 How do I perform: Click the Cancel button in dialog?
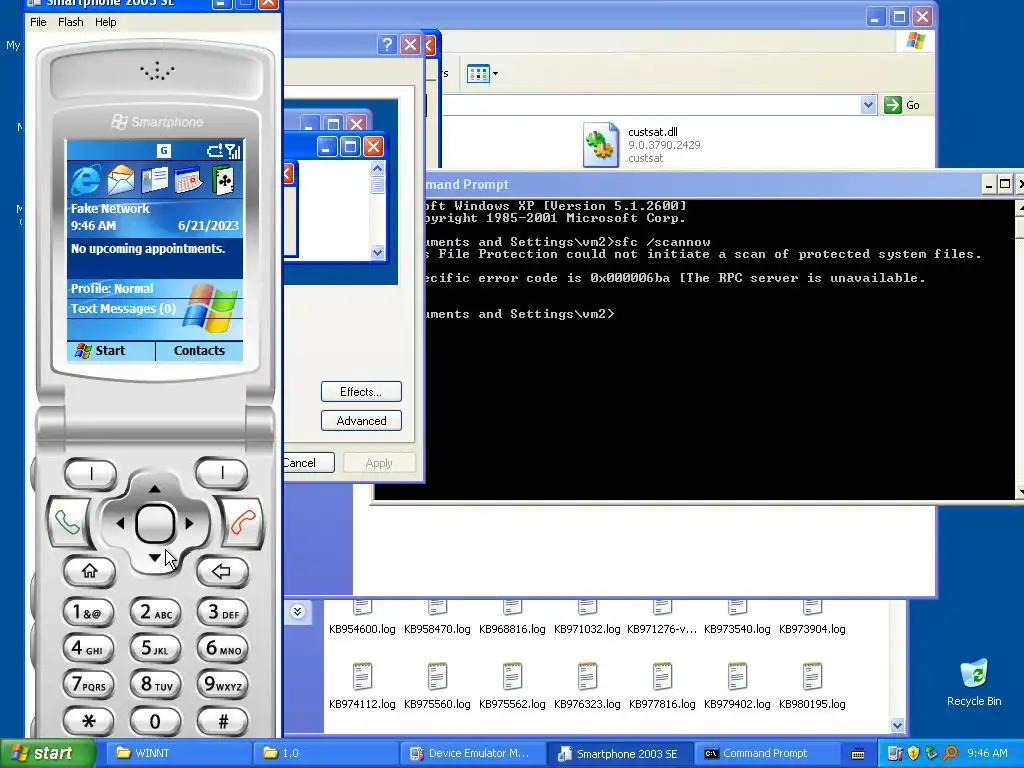click(309, 463)
